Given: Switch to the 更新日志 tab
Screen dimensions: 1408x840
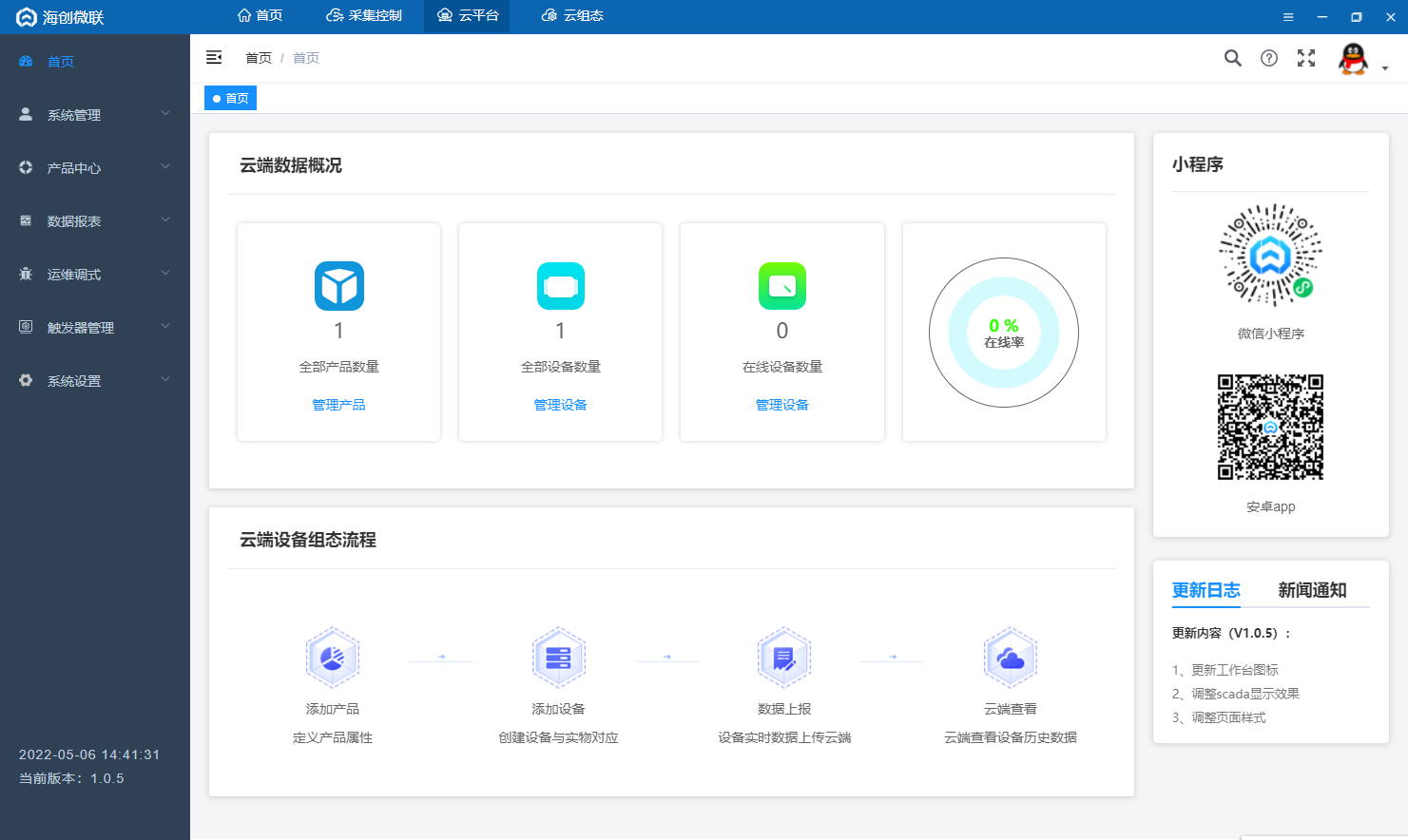Looking at the screenshot, I should coord(1206,590).
